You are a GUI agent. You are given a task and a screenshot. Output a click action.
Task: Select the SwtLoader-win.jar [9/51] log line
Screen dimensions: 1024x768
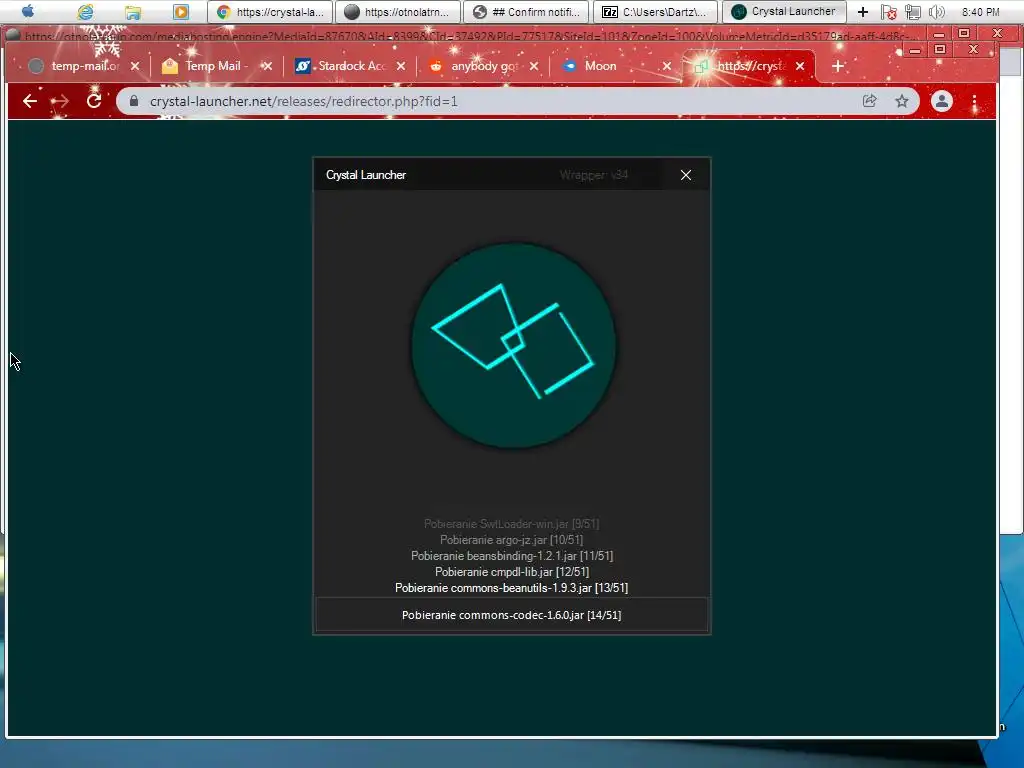(x=511, y=524)
